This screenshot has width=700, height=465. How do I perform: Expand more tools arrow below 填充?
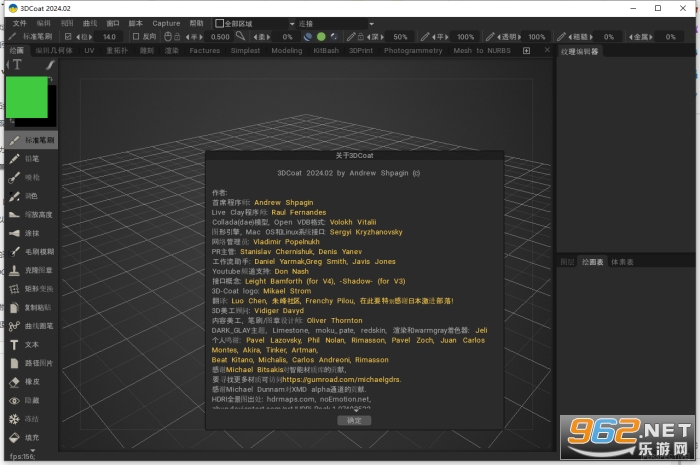32,450
